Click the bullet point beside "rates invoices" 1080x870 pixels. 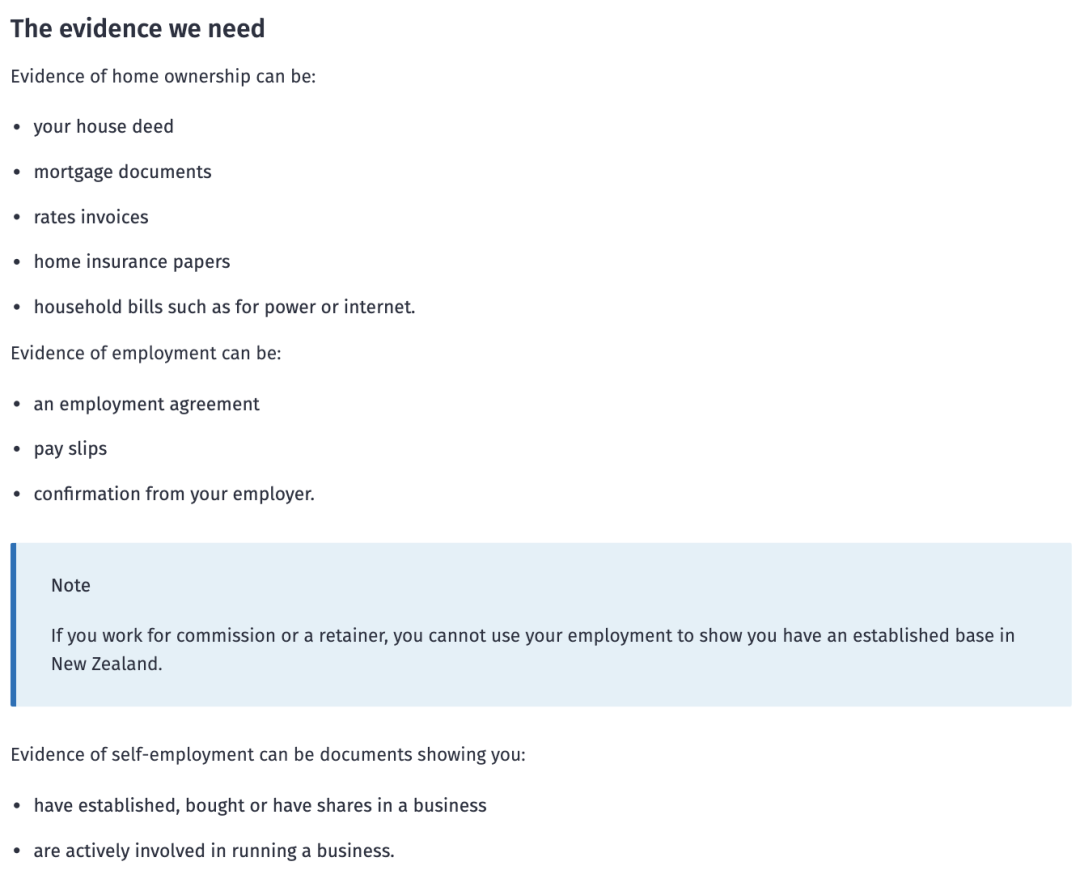coord(18,218)
